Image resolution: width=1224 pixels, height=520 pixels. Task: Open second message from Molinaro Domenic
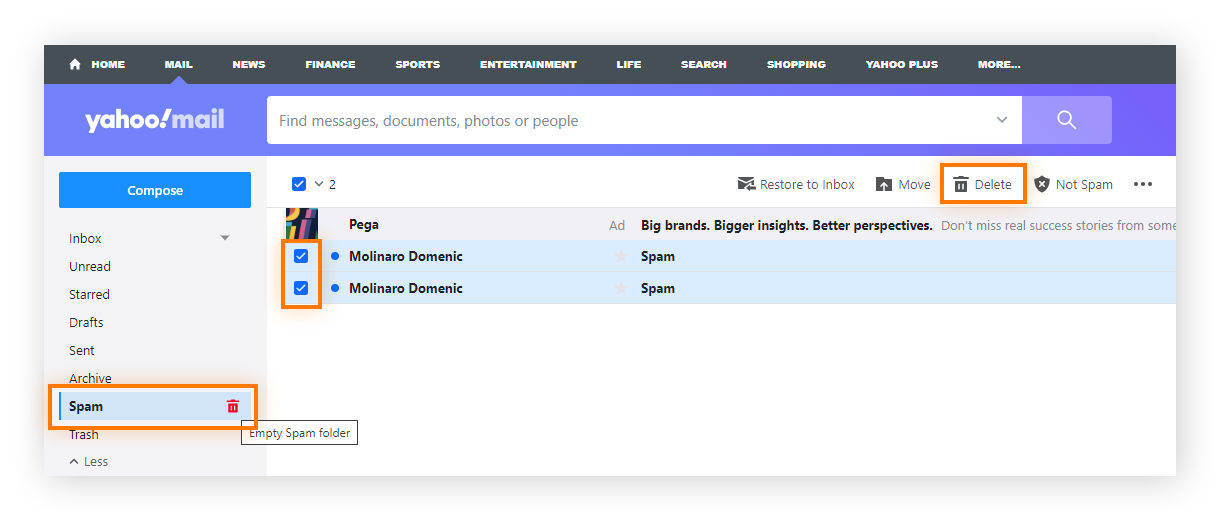pyautogui.click(x=405, y=288)
